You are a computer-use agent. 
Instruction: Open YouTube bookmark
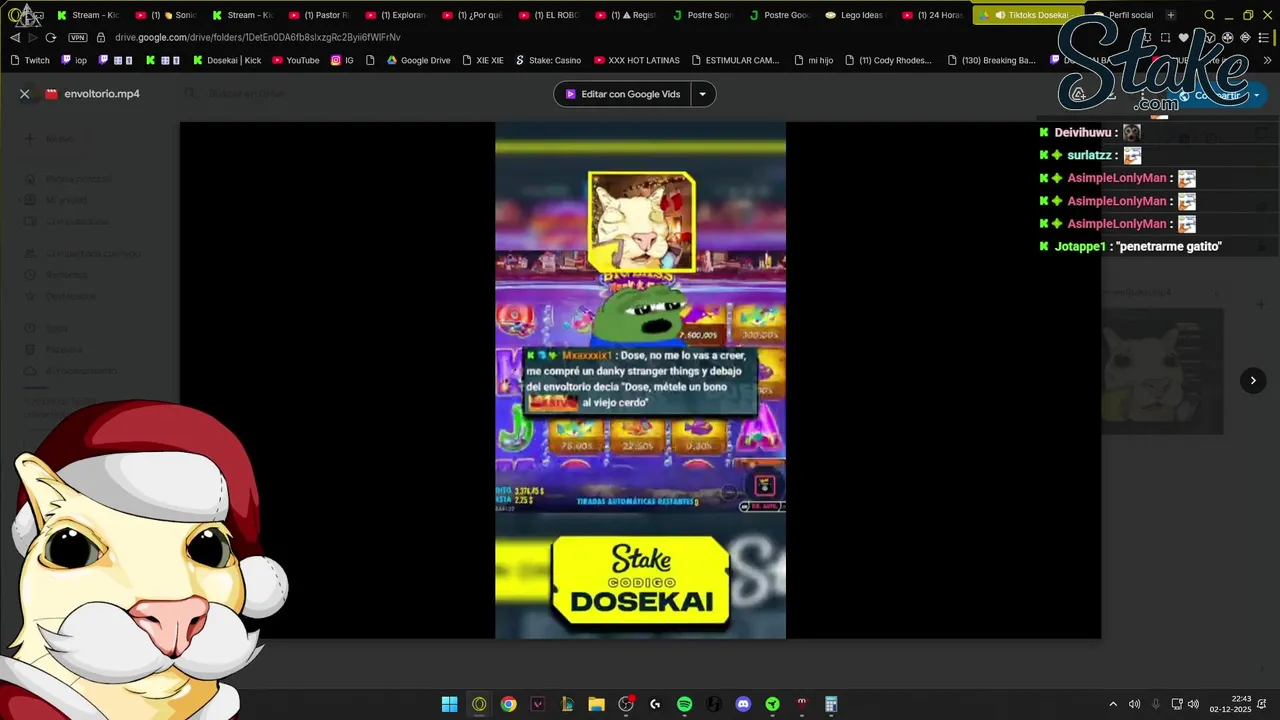[x=296, y=60]
